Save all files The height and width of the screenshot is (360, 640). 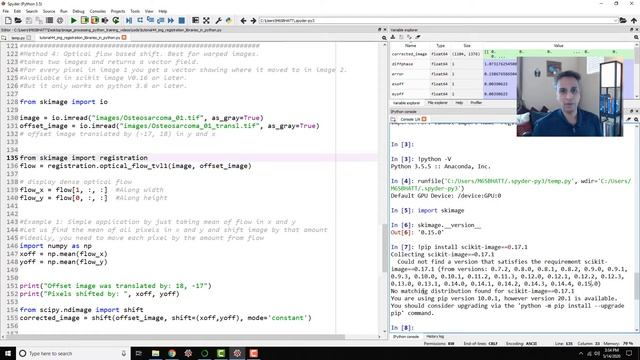pyautogui.click(x=39, y=20)
